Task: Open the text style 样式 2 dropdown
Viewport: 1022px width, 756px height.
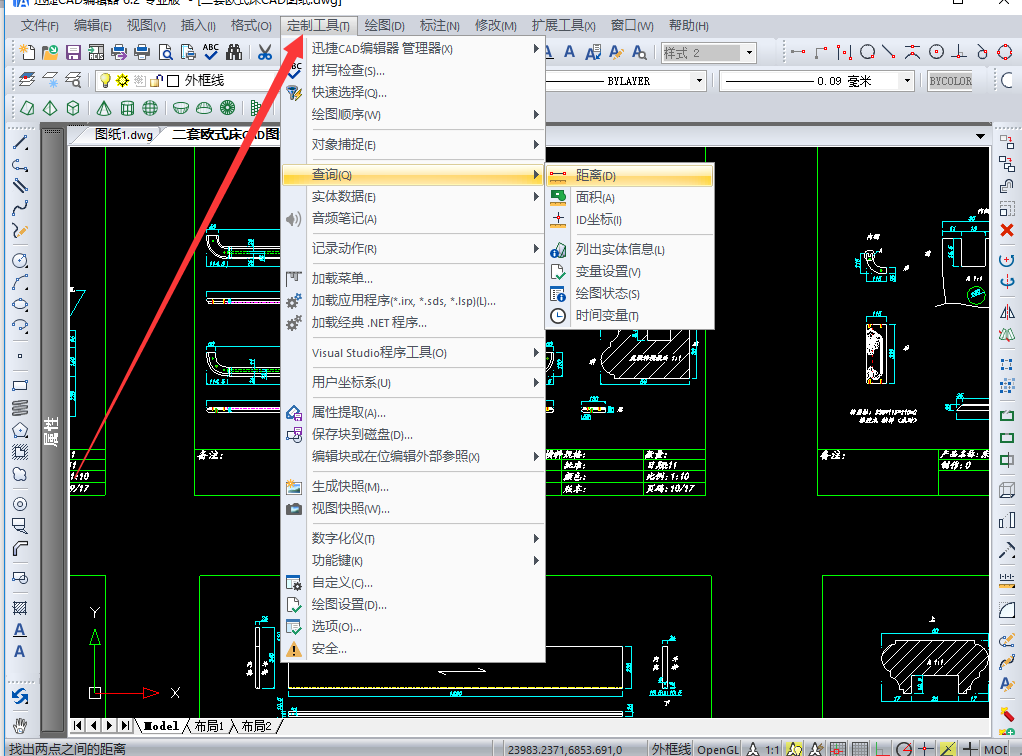Action: pos(749,53)
